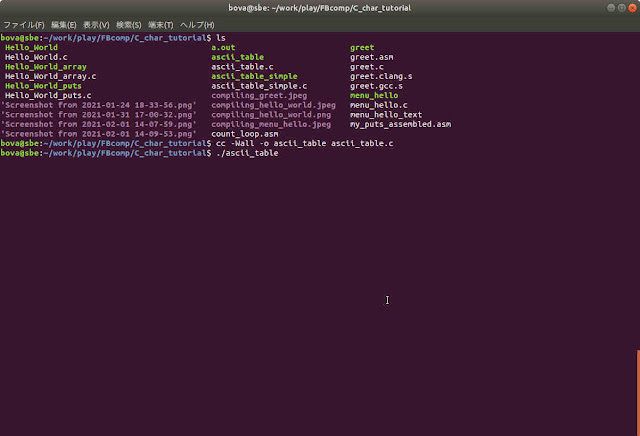Click Screenshot from 2021-01-24 18-33-56.png
640x436 pixels.
click(x=99, y=105)
